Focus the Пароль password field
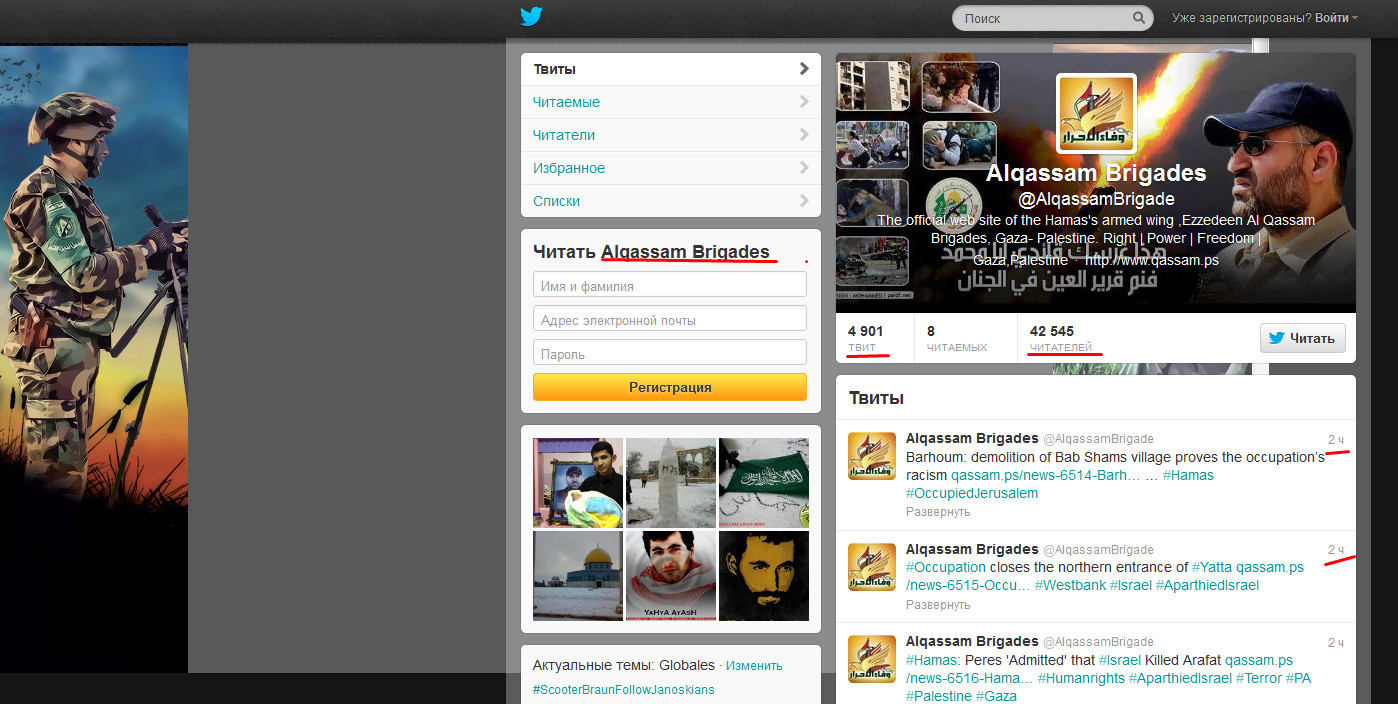 [670, 353]
